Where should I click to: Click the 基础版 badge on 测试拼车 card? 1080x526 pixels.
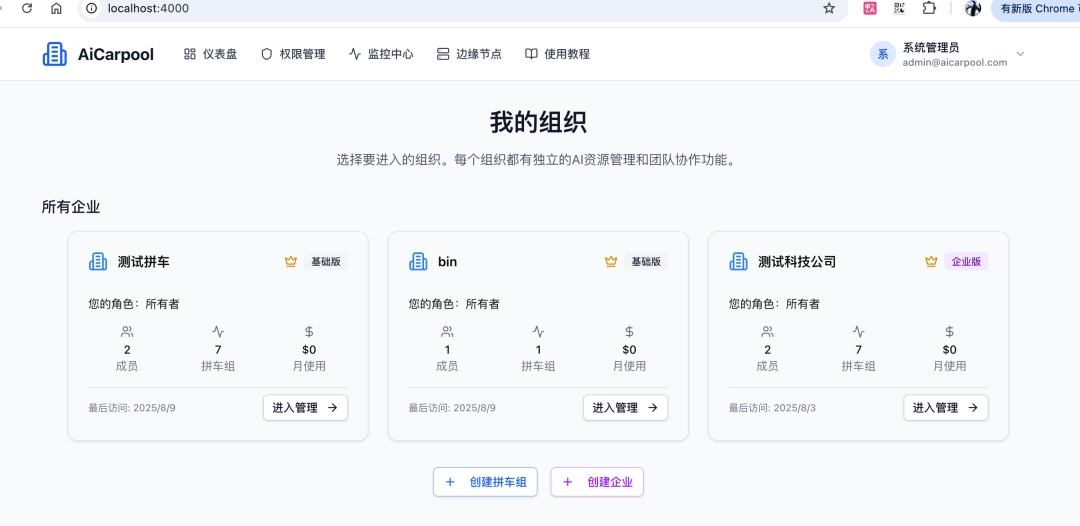(x=326, y=262)
